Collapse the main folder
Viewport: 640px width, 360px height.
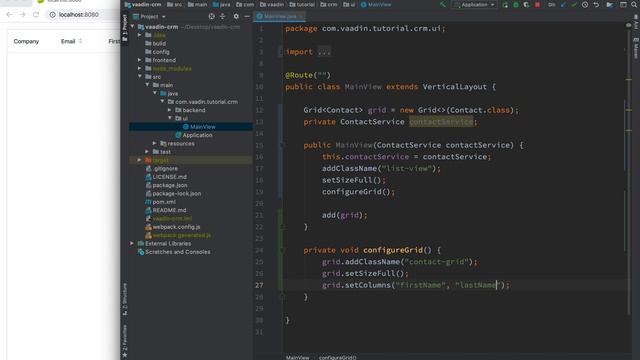pyautogui.click(x=147, y=85)
